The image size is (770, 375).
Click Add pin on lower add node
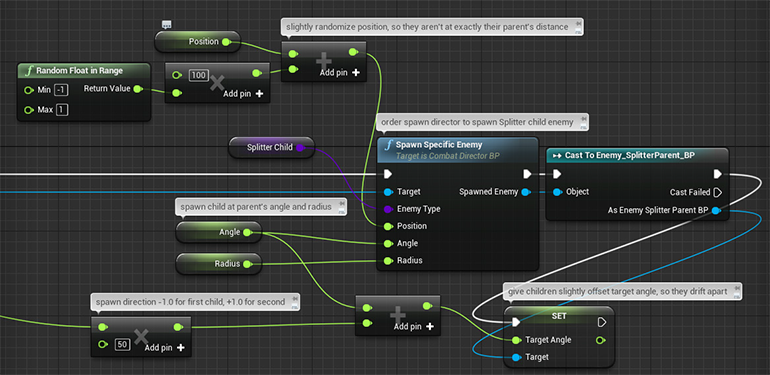(x=414, y=326)
